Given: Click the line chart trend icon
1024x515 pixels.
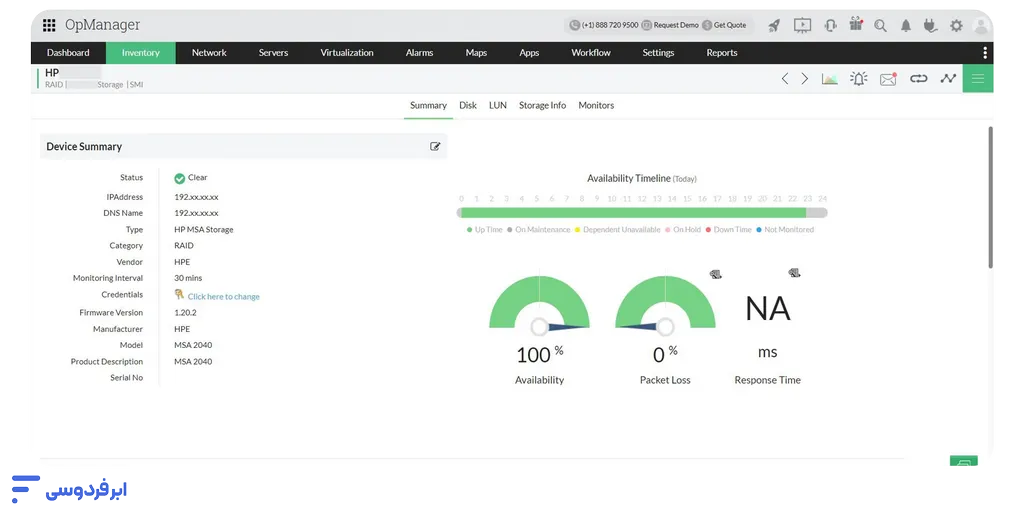Looking at the screenshot, I should click(x=948, y=79).
